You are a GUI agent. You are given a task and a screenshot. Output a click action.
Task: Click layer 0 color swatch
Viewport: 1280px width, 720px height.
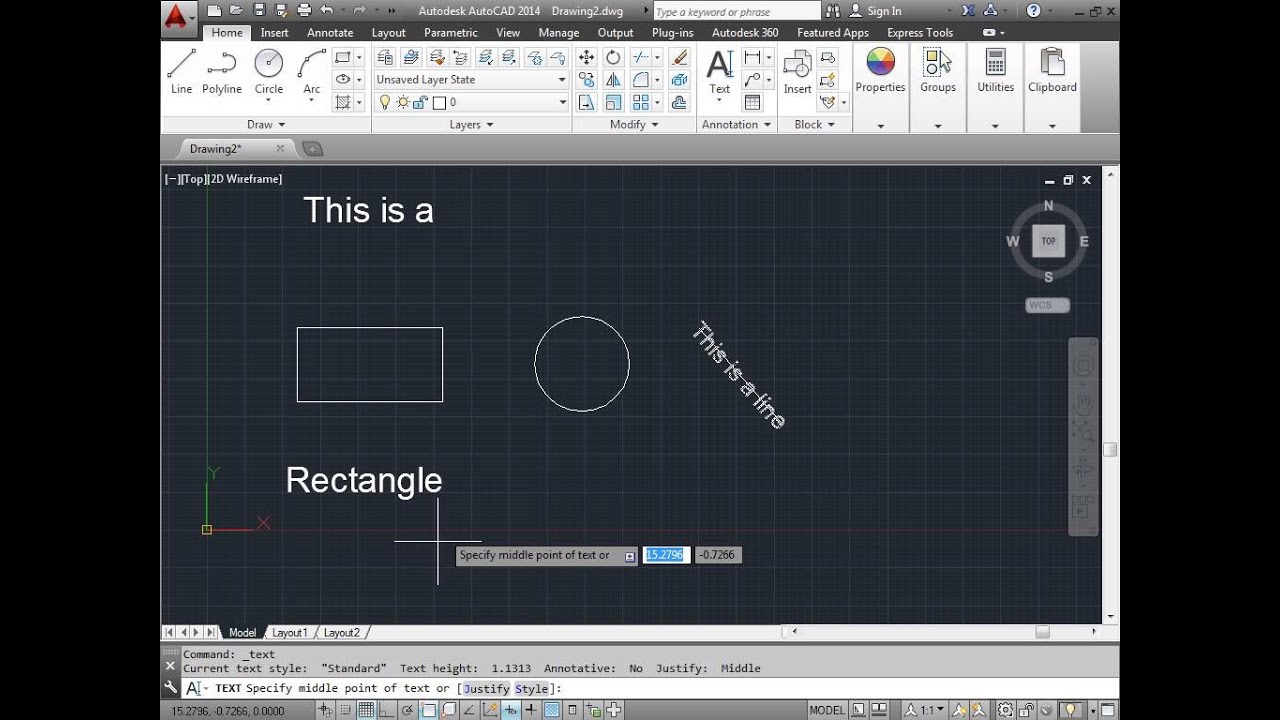[x=439, y=102]
